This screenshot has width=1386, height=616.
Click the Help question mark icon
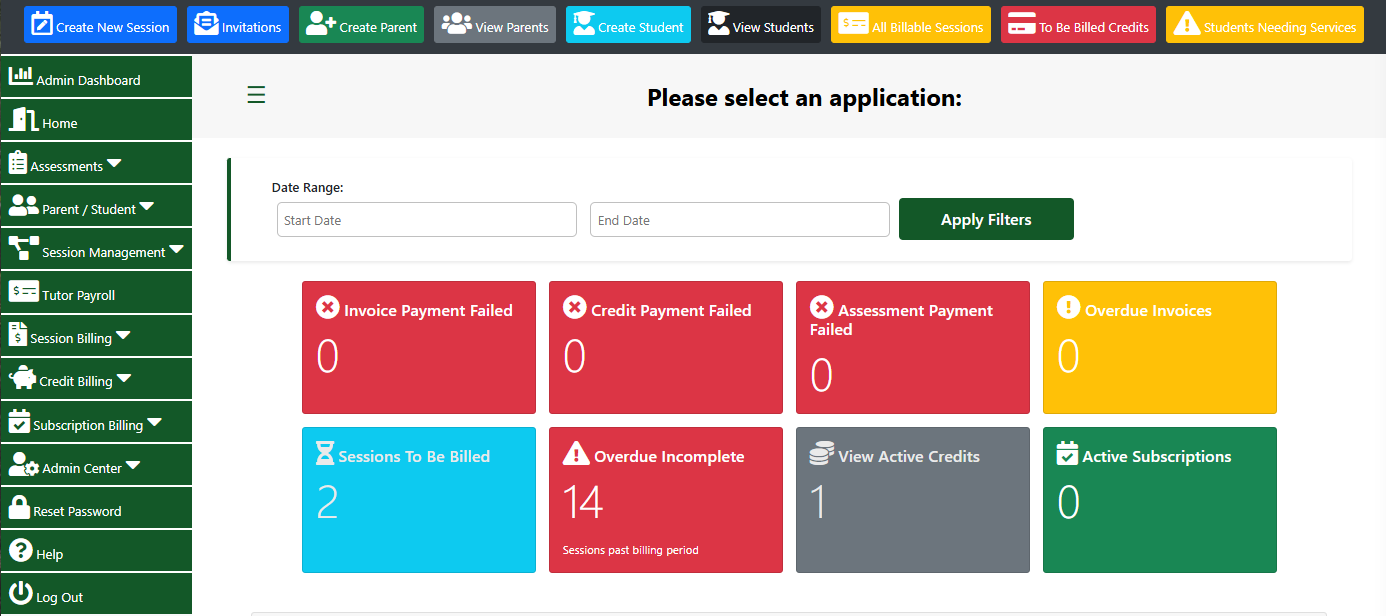[20, 550]
